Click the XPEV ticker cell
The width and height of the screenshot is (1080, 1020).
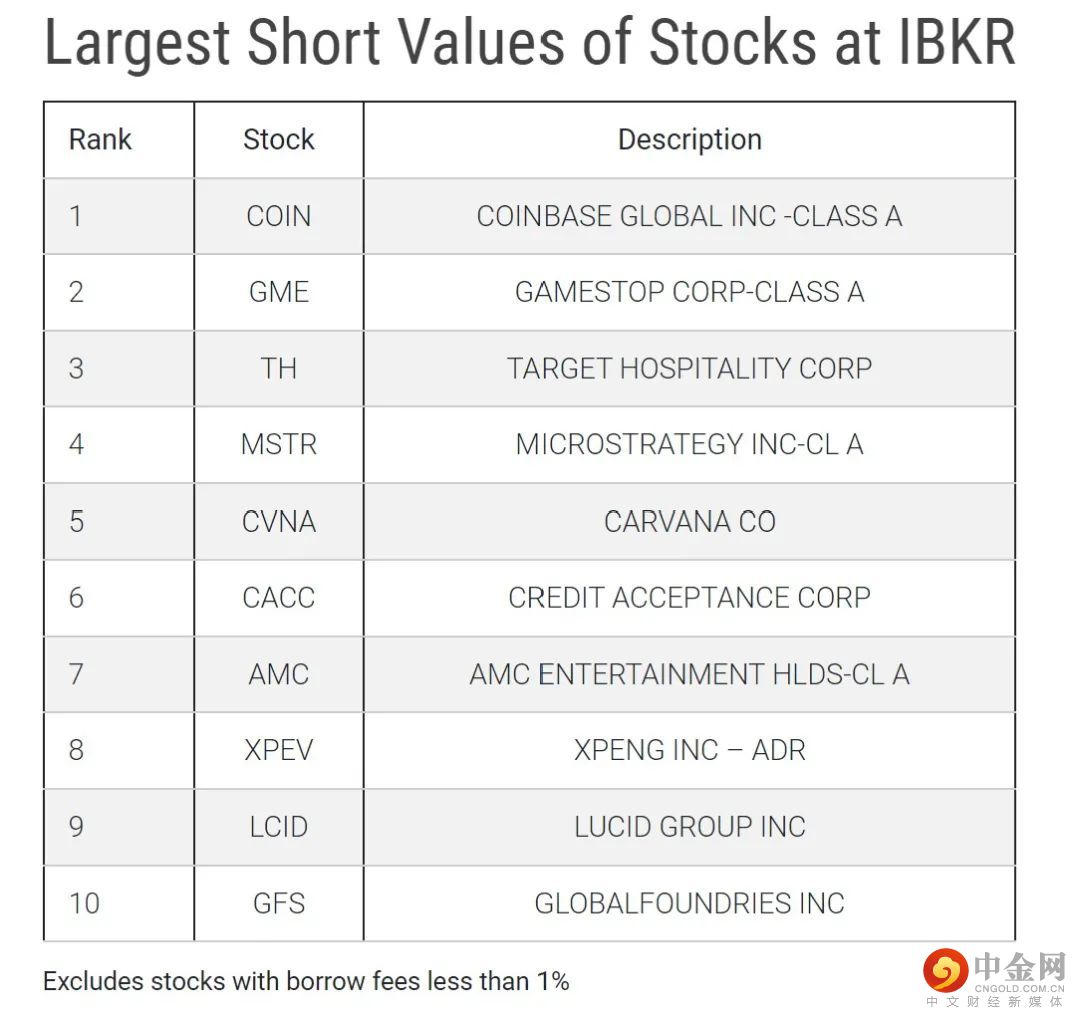279,750
